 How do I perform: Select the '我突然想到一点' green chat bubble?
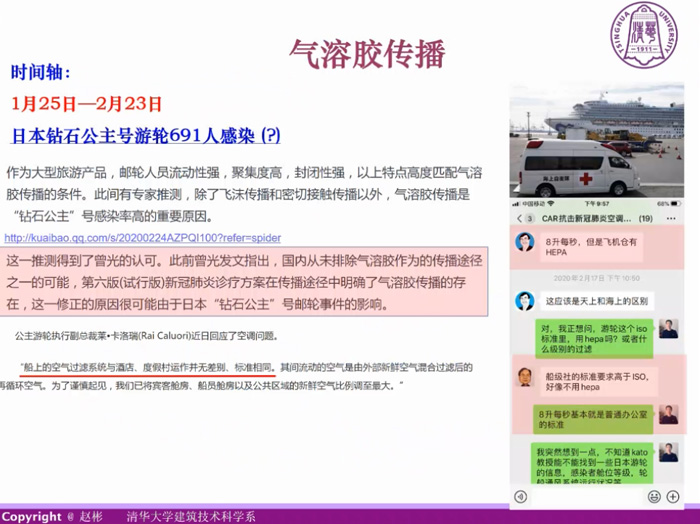pyautogui.click(x=592, y=463)
